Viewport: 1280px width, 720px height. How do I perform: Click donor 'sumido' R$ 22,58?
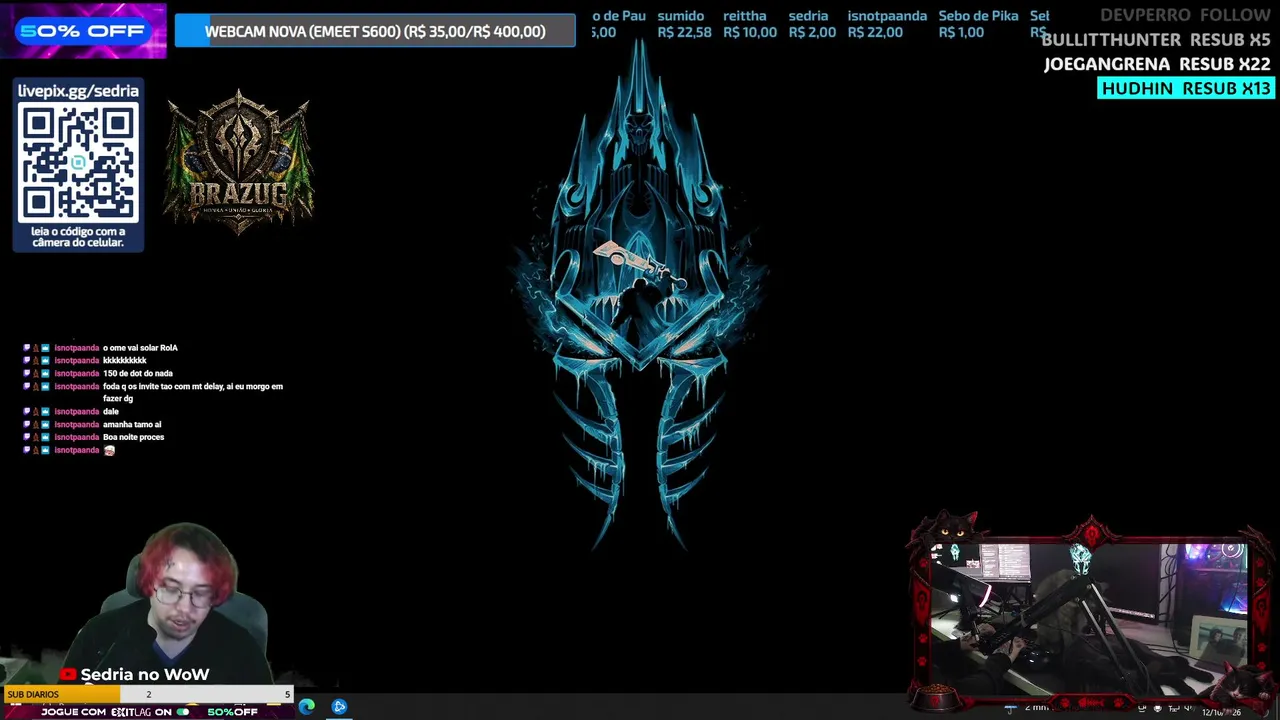click(684, 24)
